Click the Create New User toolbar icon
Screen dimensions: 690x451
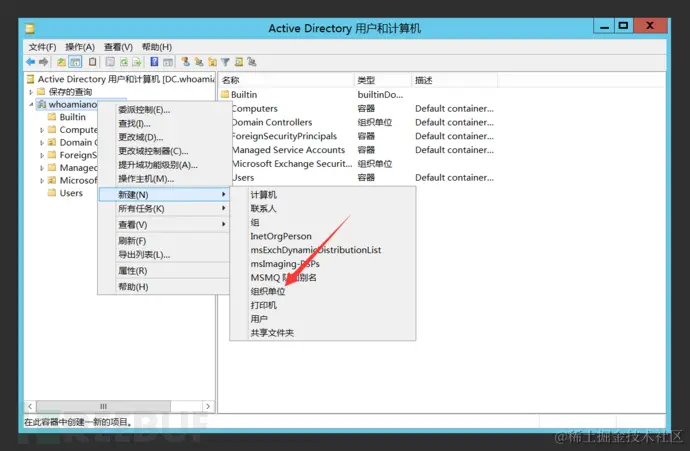(185, 62)
